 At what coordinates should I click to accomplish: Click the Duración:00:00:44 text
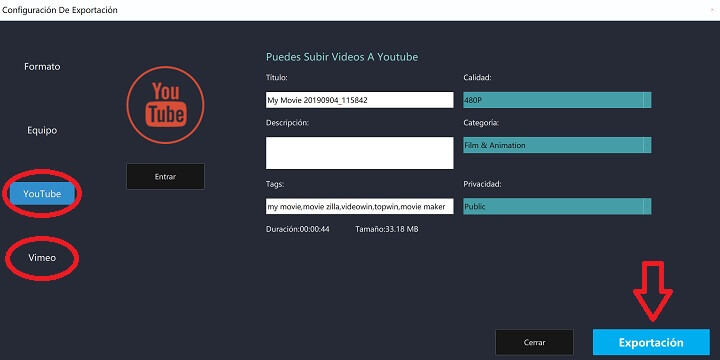pyautogui.click(x=298, y=229)
